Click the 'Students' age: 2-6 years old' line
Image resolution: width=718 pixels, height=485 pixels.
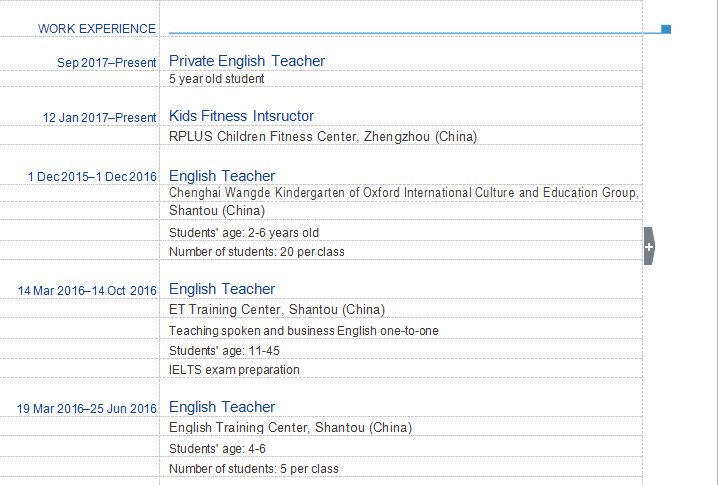point(244,233)
